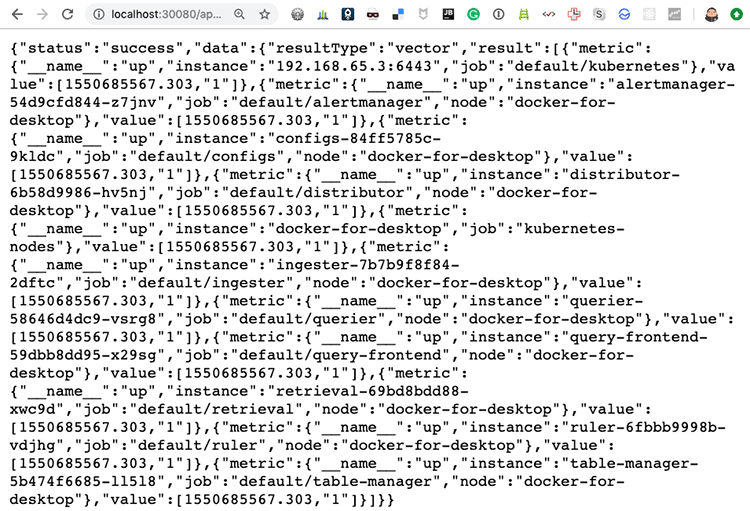The width and height of the screenshot is (750, 511).
Task: Open the blue and black squares extension
Action: [398, 14]
